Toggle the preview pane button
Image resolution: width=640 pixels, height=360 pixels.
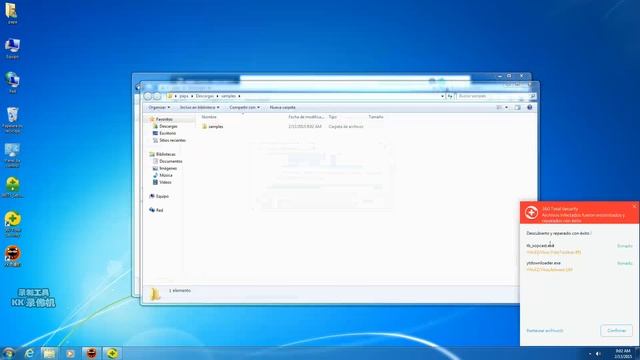(518, 107)
